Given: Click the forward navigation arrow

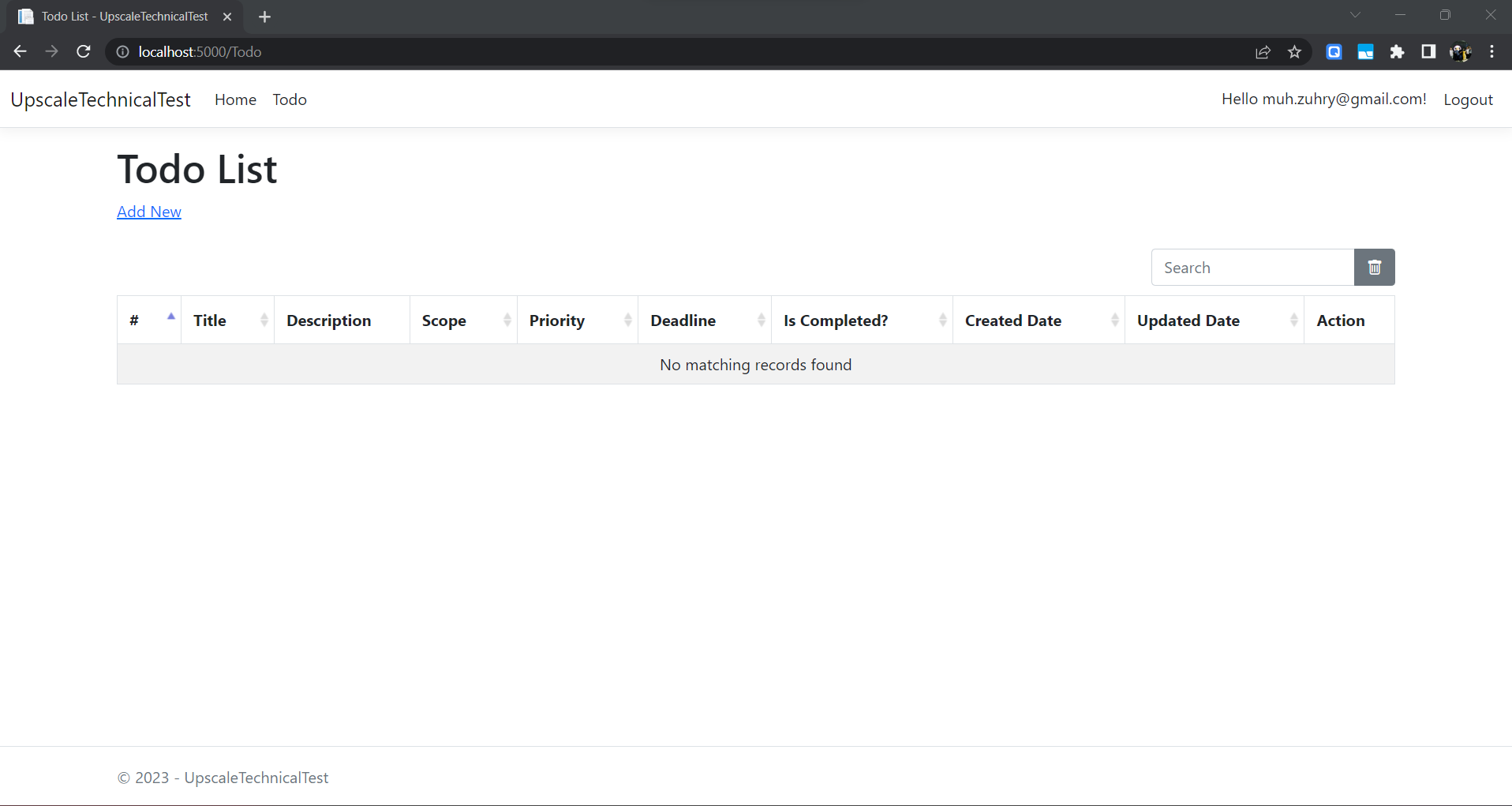Looking at the screenshot, I should click(51, 51).
